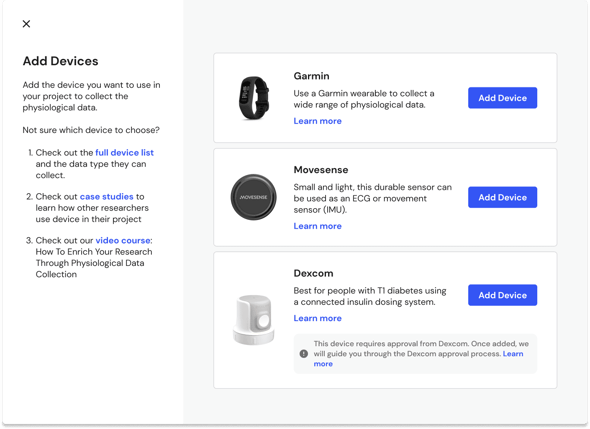This screenshot has height=429, width=590.
Task: Open Learn more under Movesense description
Action: [318, 226]
